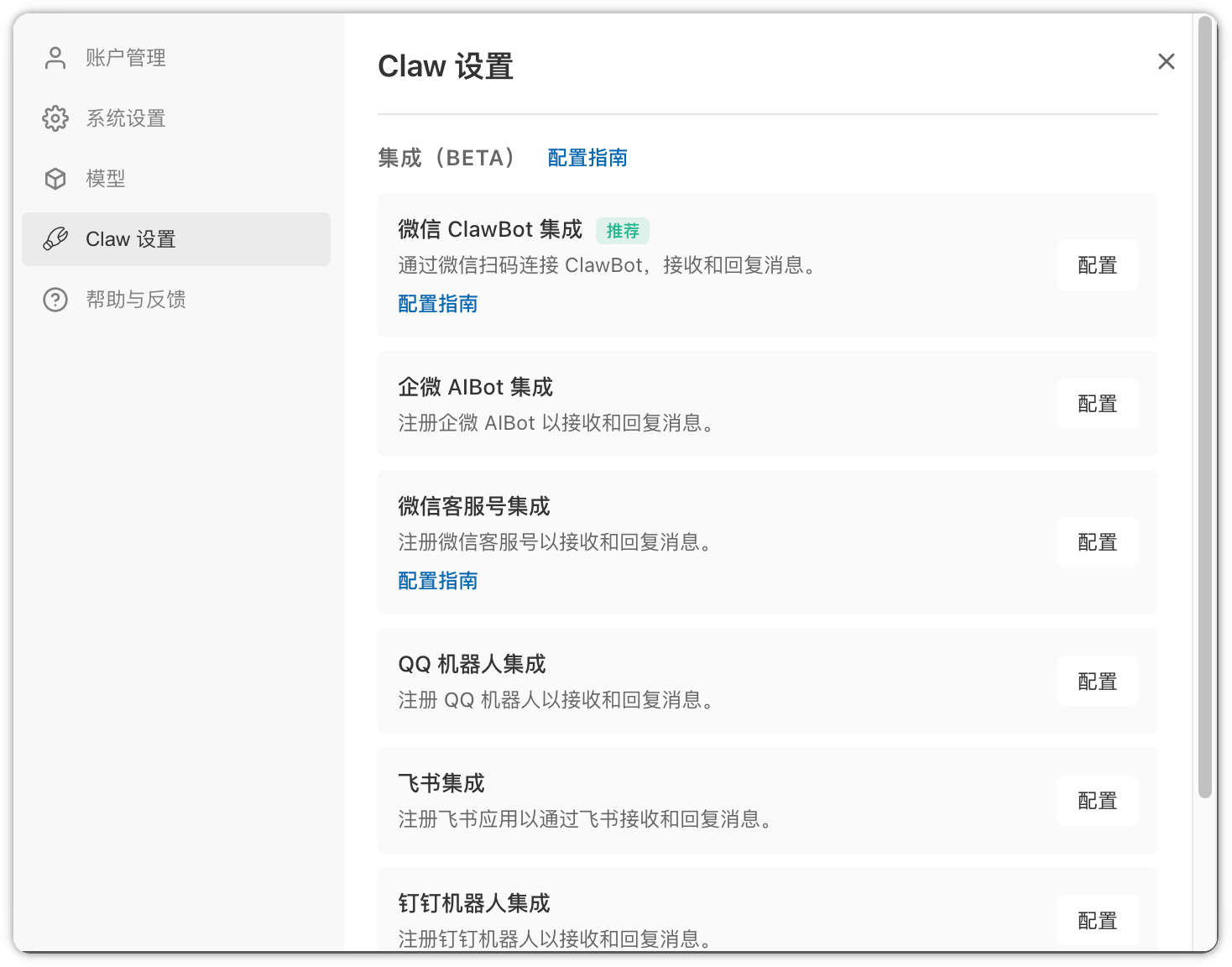Configure the 飞书 integration
The image size is (1232, 967).
coord(1097,801)
